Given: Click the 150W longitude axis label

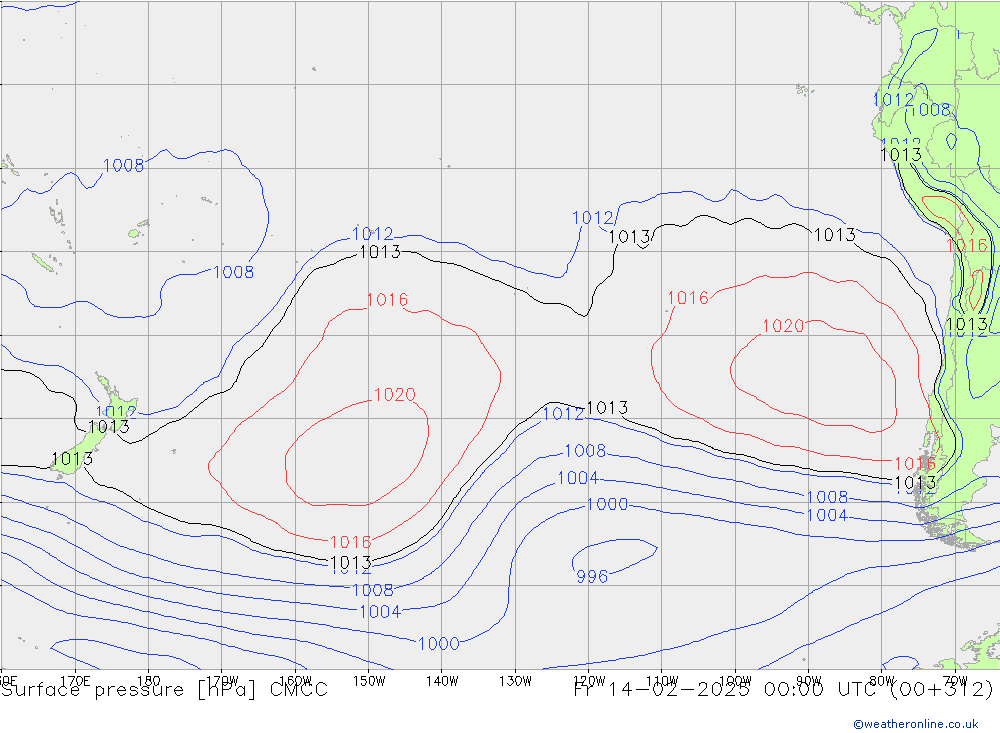Looking at the screenshot, I should (369, 681).
